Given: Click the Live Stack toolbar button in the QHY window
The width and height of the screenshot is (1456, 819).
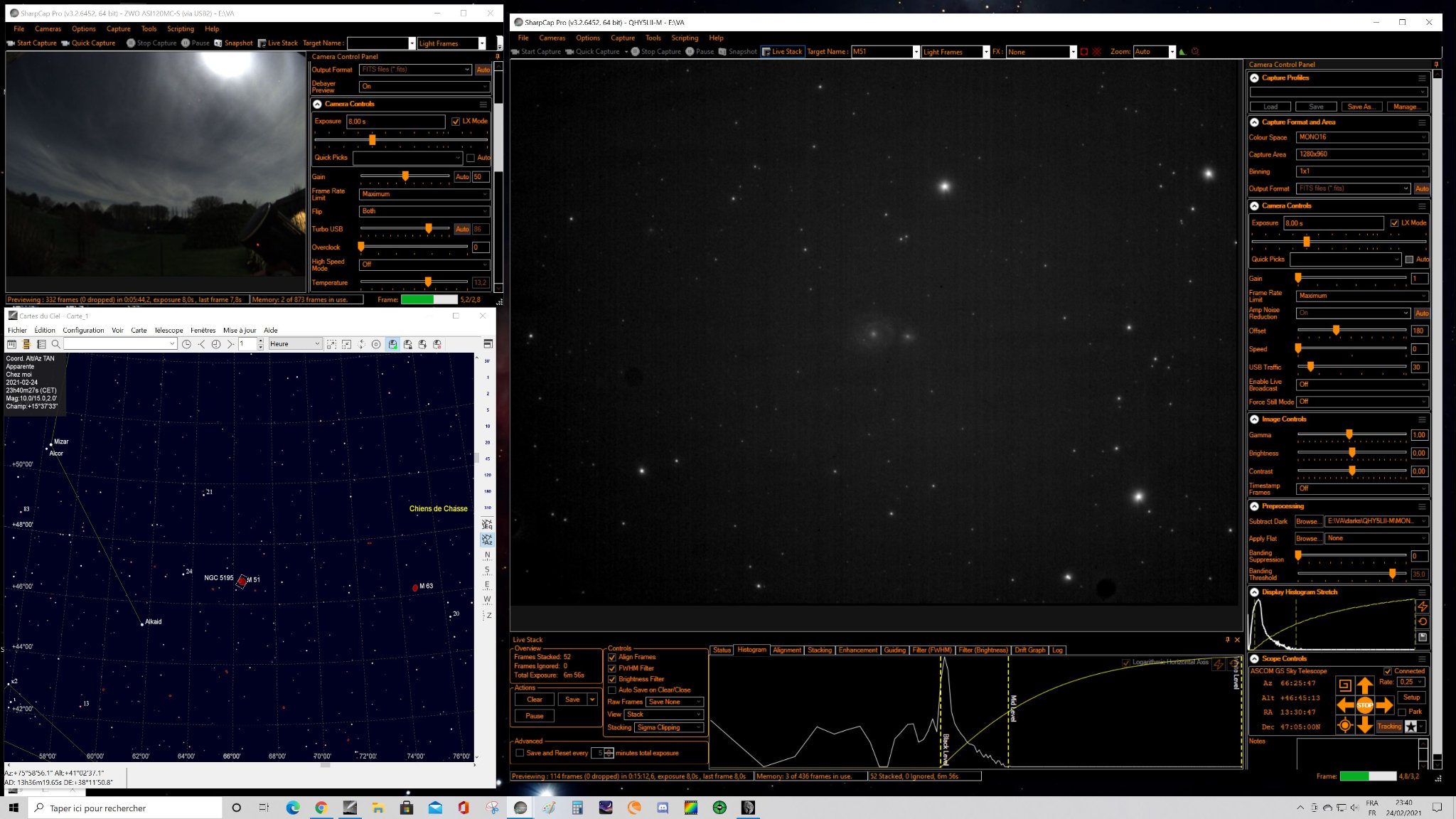Looking at the screenshot, I should (782, 52).
